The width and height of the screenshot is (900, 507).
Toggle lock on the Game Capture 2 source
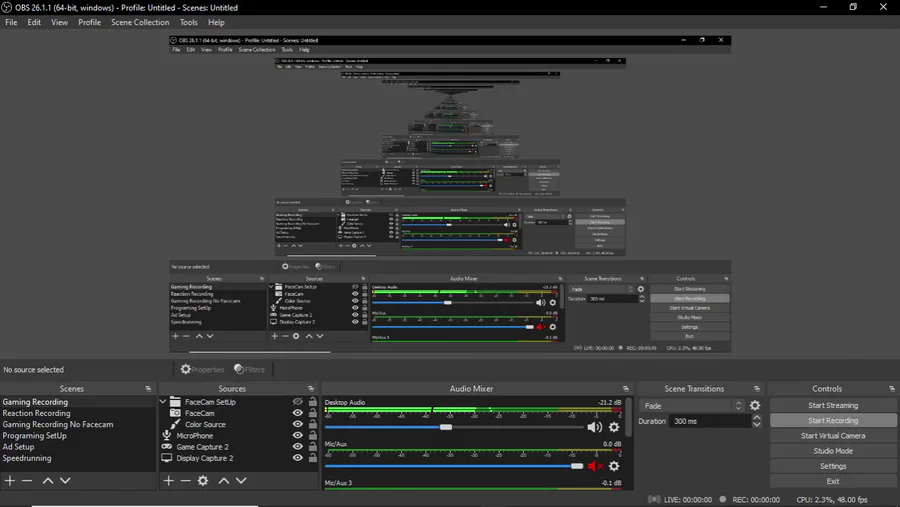(312, 447)
